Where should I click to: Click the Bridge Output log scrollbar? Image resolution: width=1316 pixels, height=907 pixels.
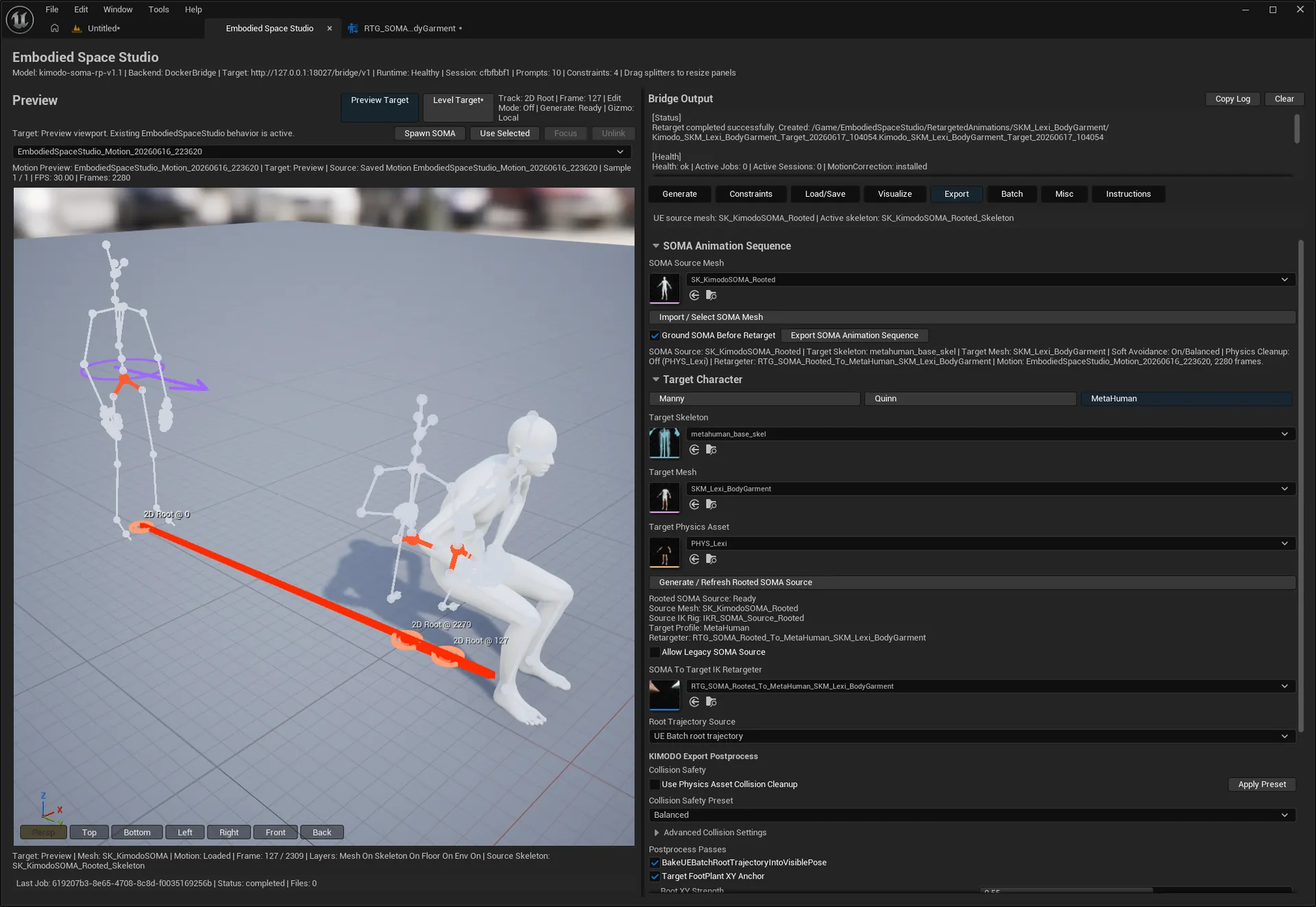1297,129
